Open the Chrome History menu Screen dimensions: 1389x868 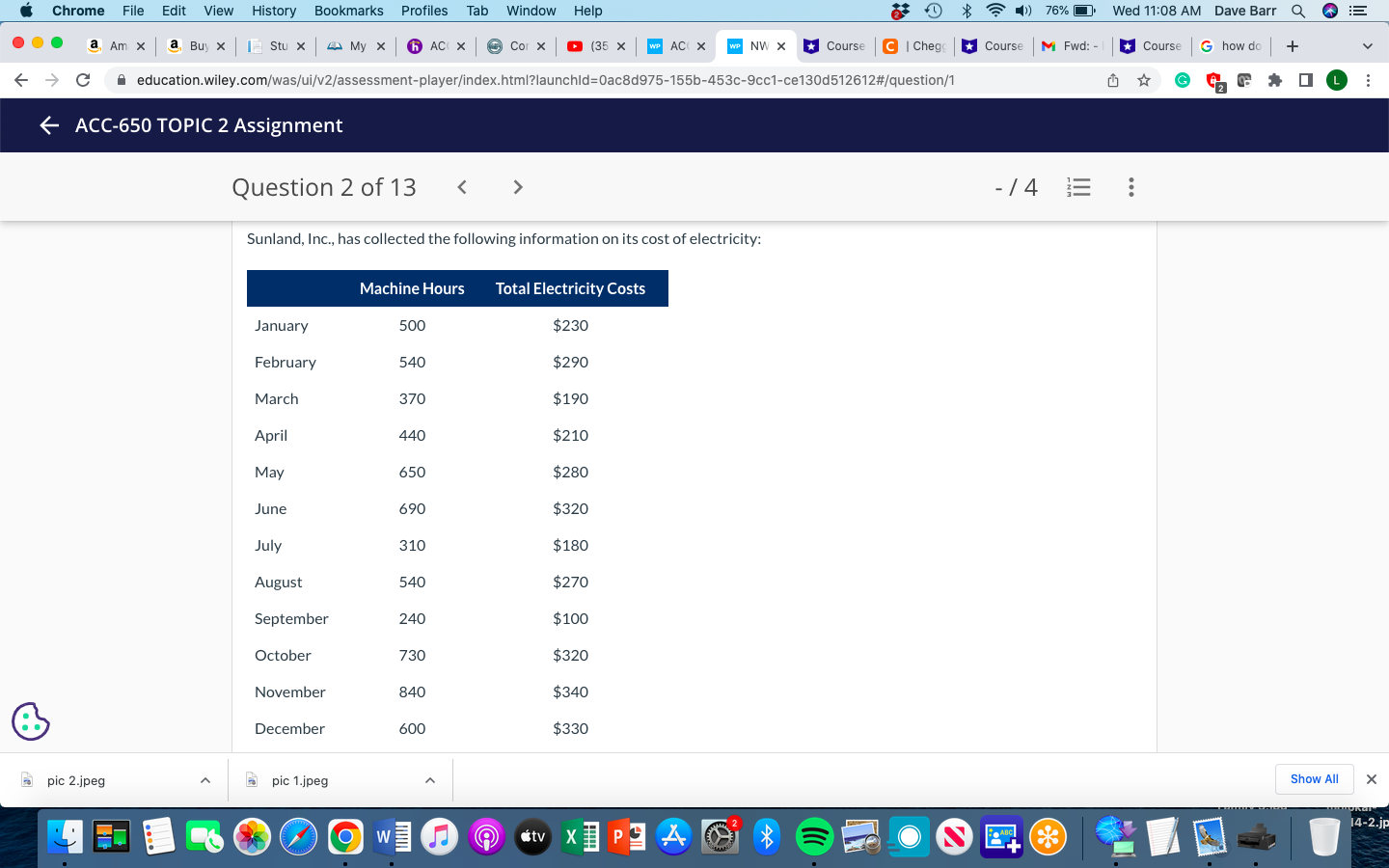click(x=274, y=11)
